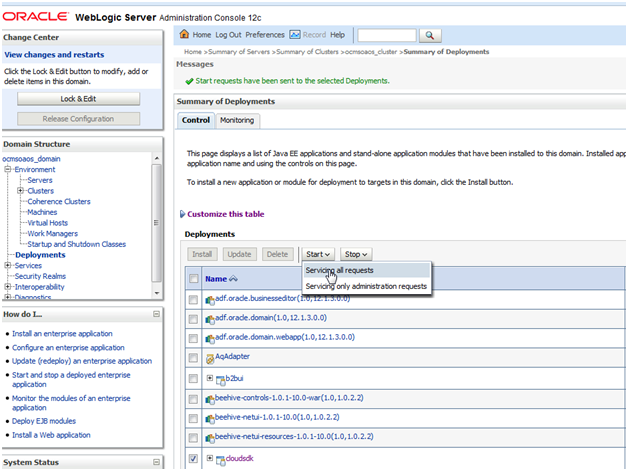Click the Domain Structure scrollbar thumb
The height and width of the screenshot is (471, 628).
(157, 223)
